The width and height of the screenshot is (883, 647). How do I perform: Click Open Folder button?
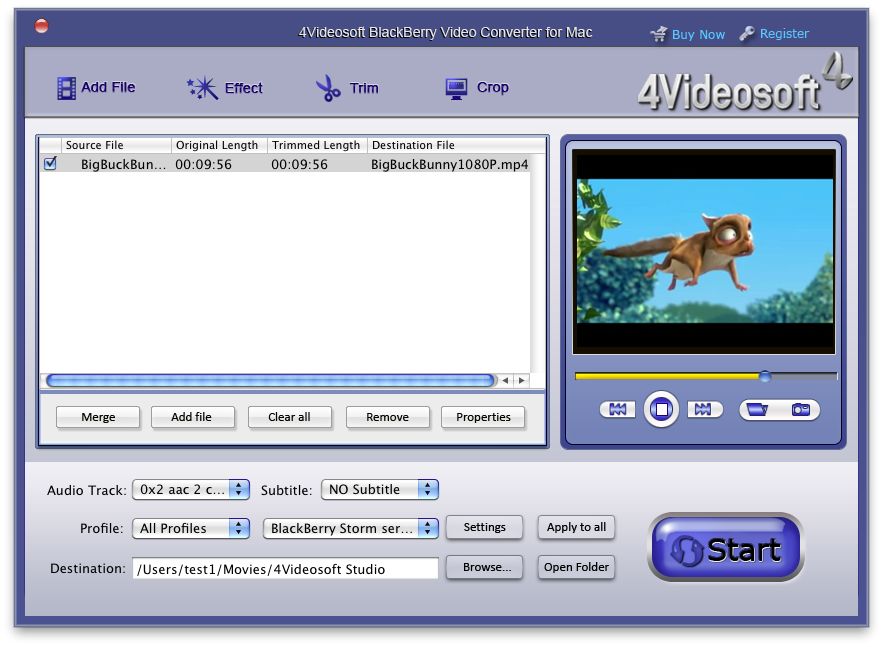tap(576, 567)
